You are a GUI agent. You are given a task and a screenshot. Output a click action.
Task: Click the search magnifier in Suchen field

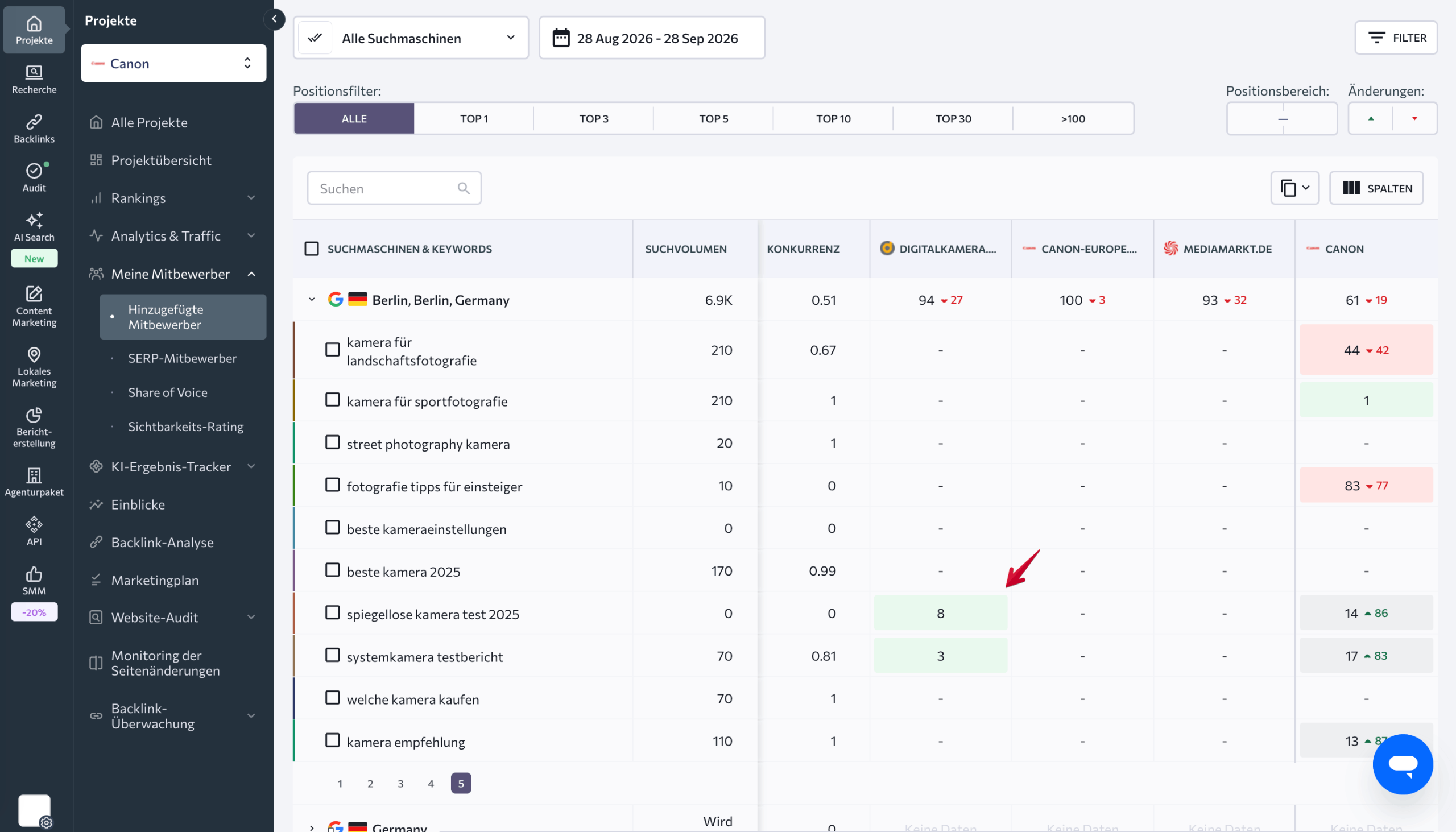coord(464,188)
